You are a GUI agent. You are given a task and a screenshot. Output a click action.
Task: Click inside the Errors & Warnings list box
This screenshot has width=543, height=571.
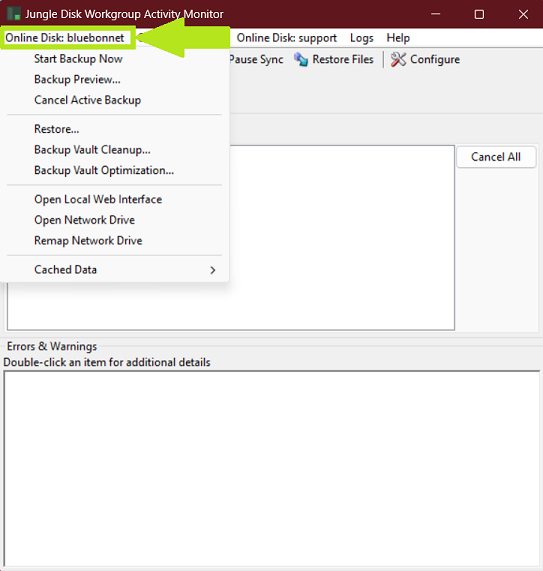coord(272,469)
